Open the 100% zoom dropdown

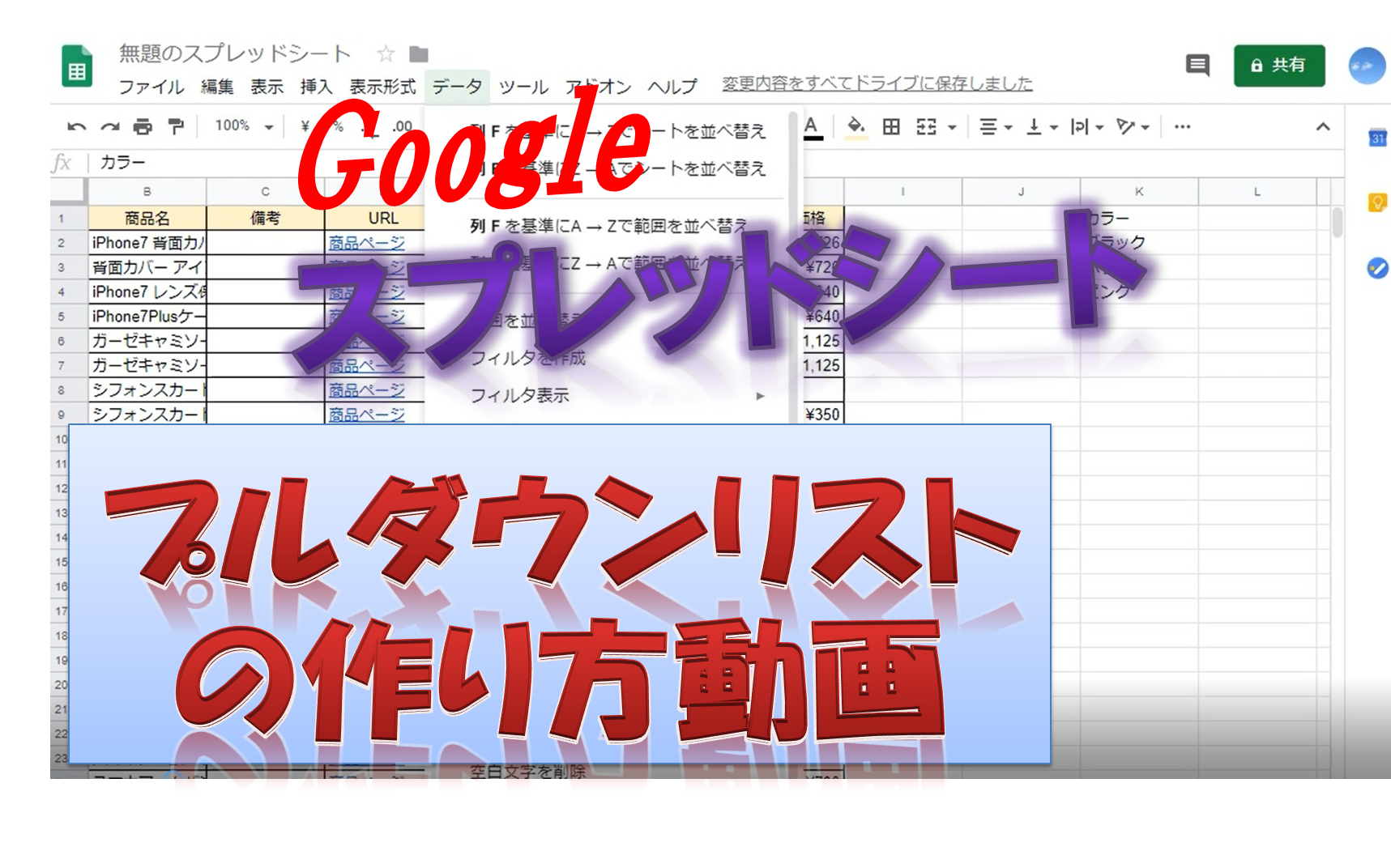pos(244,126)
